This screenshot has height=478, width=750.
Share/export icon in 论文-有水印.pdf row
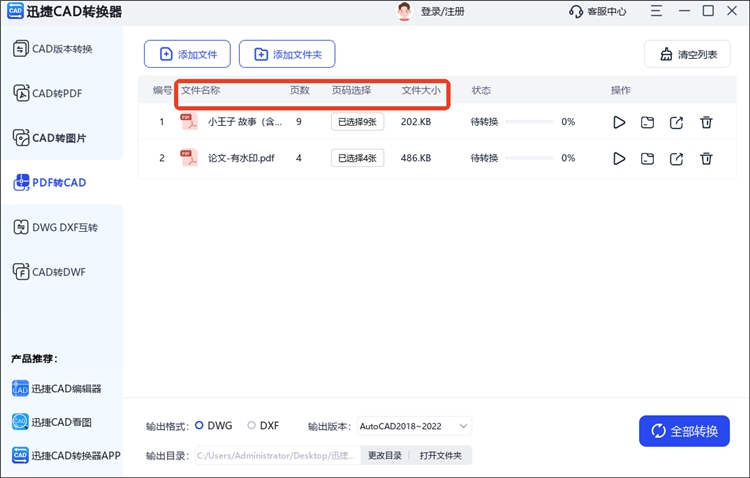pyautogui.click(x=676, y=158)
